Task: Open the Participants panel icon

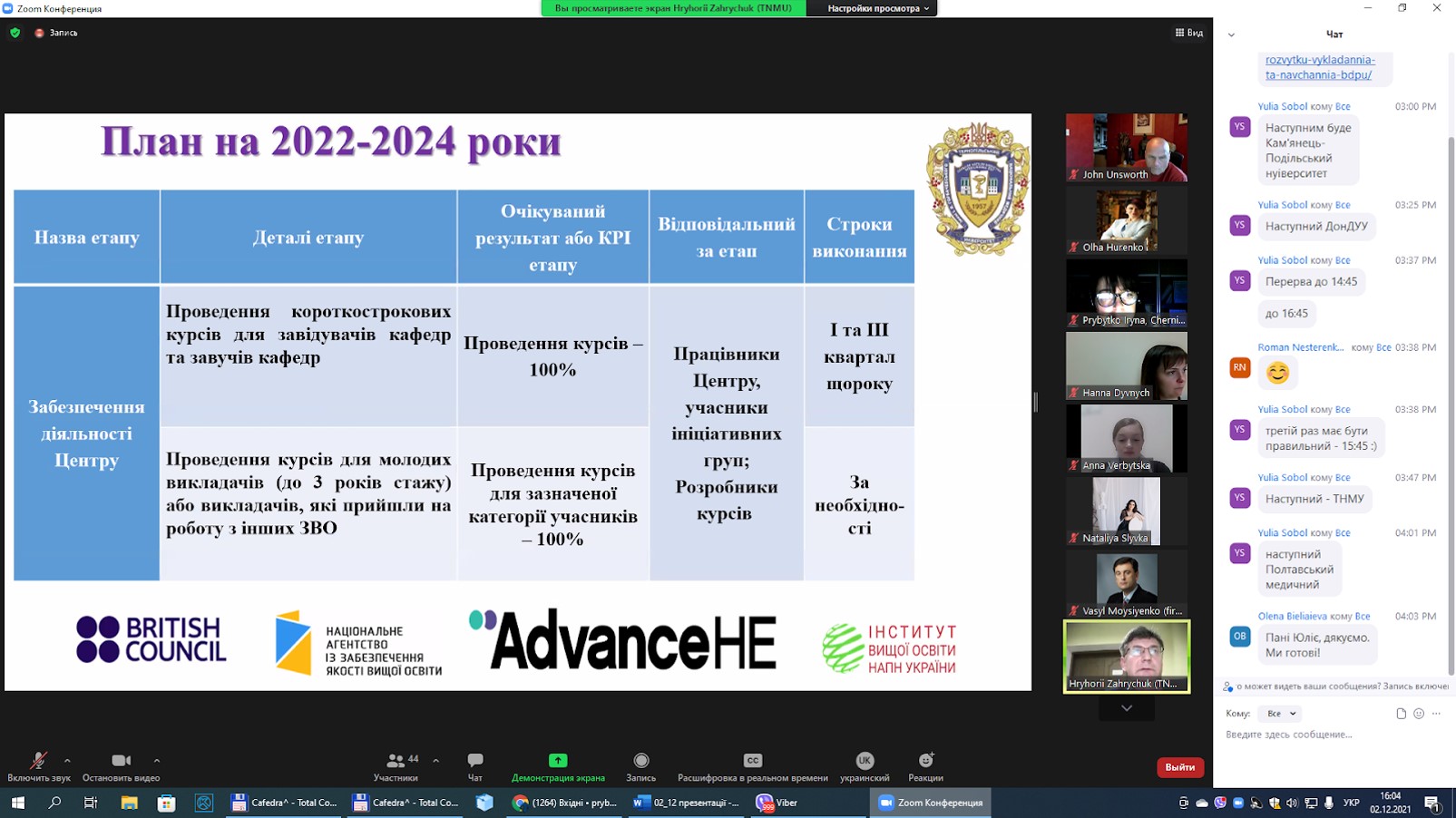Action: click(396, 761)
